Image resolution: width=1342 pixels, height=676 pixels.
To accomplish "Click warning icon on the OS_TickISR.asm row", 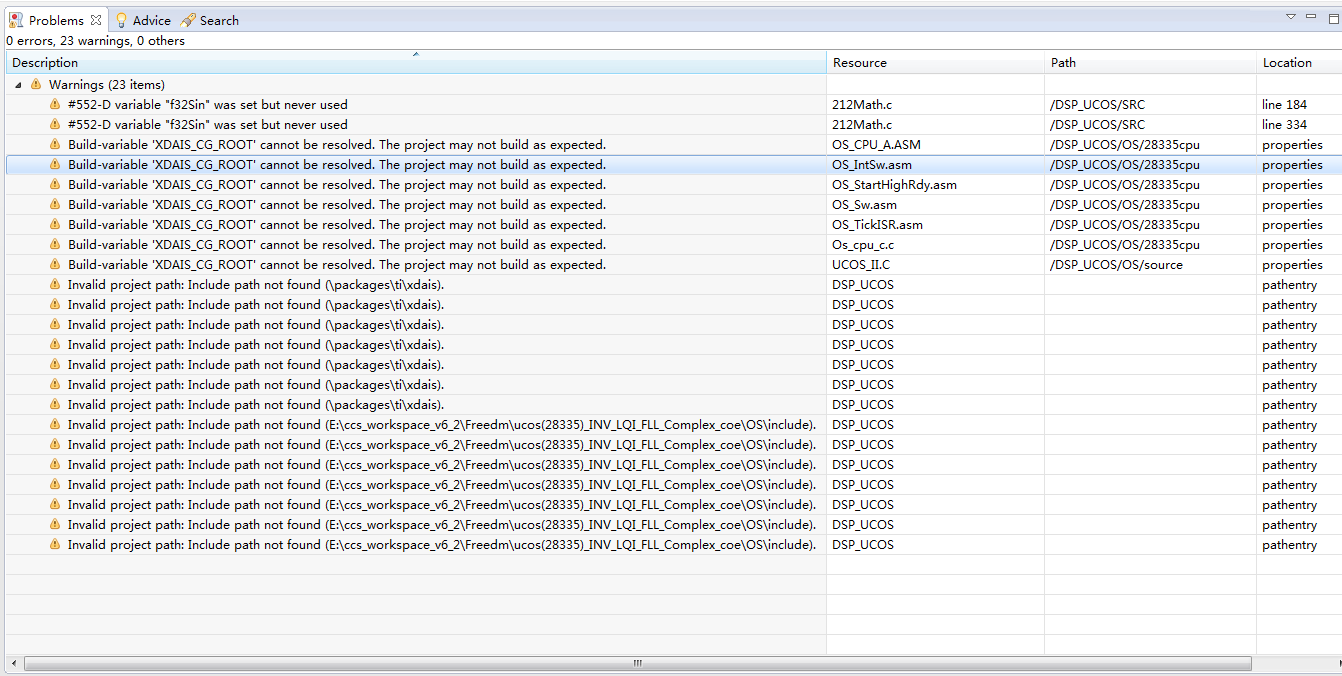I will click(x=55, y=225).
